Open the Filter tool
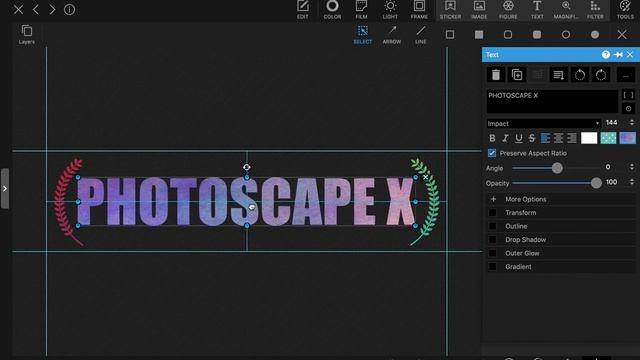This screenshot has height=360, width=640. tap(595, 9)
